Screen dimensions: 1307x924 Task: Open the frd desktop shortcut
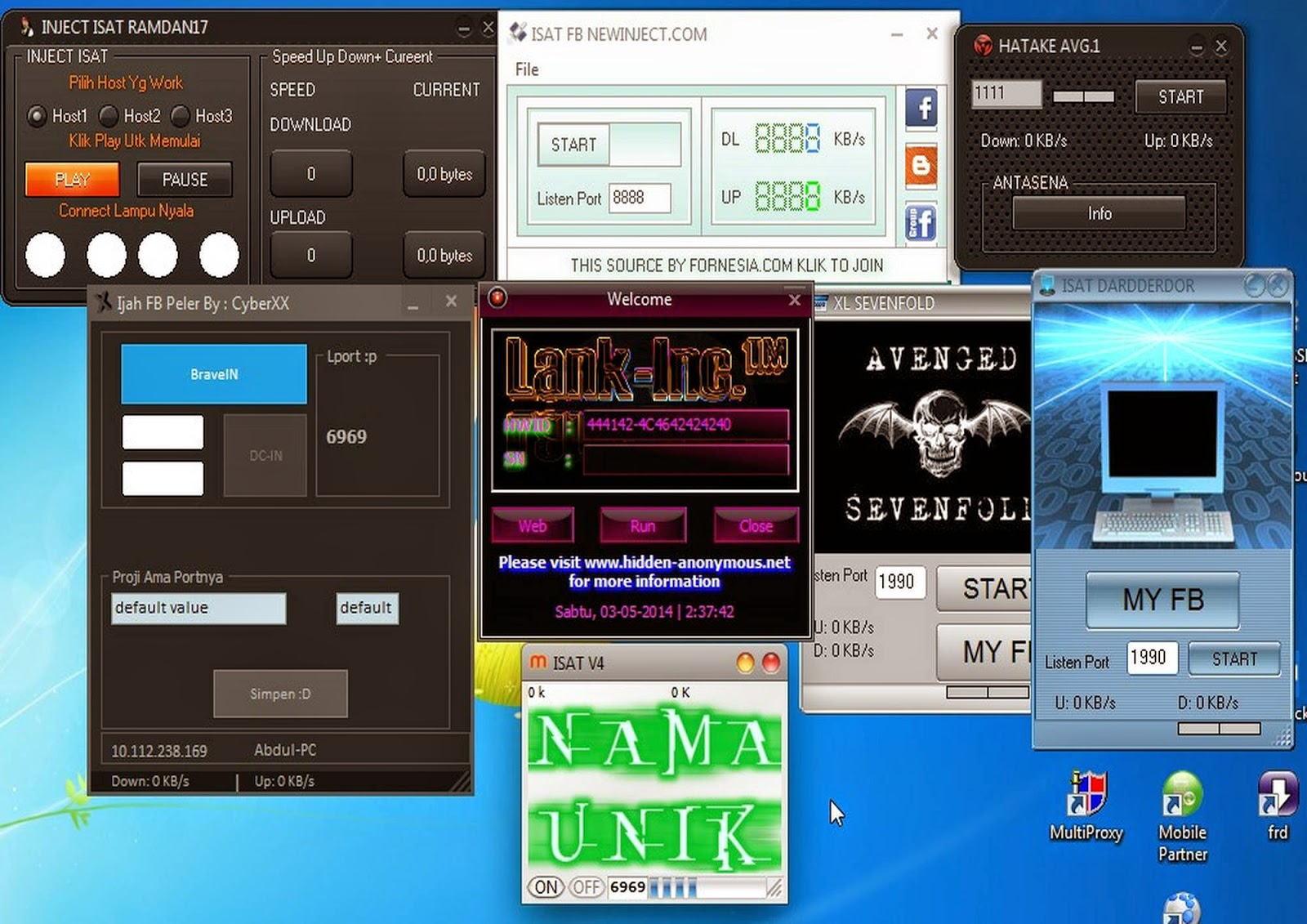point(1278,806)
